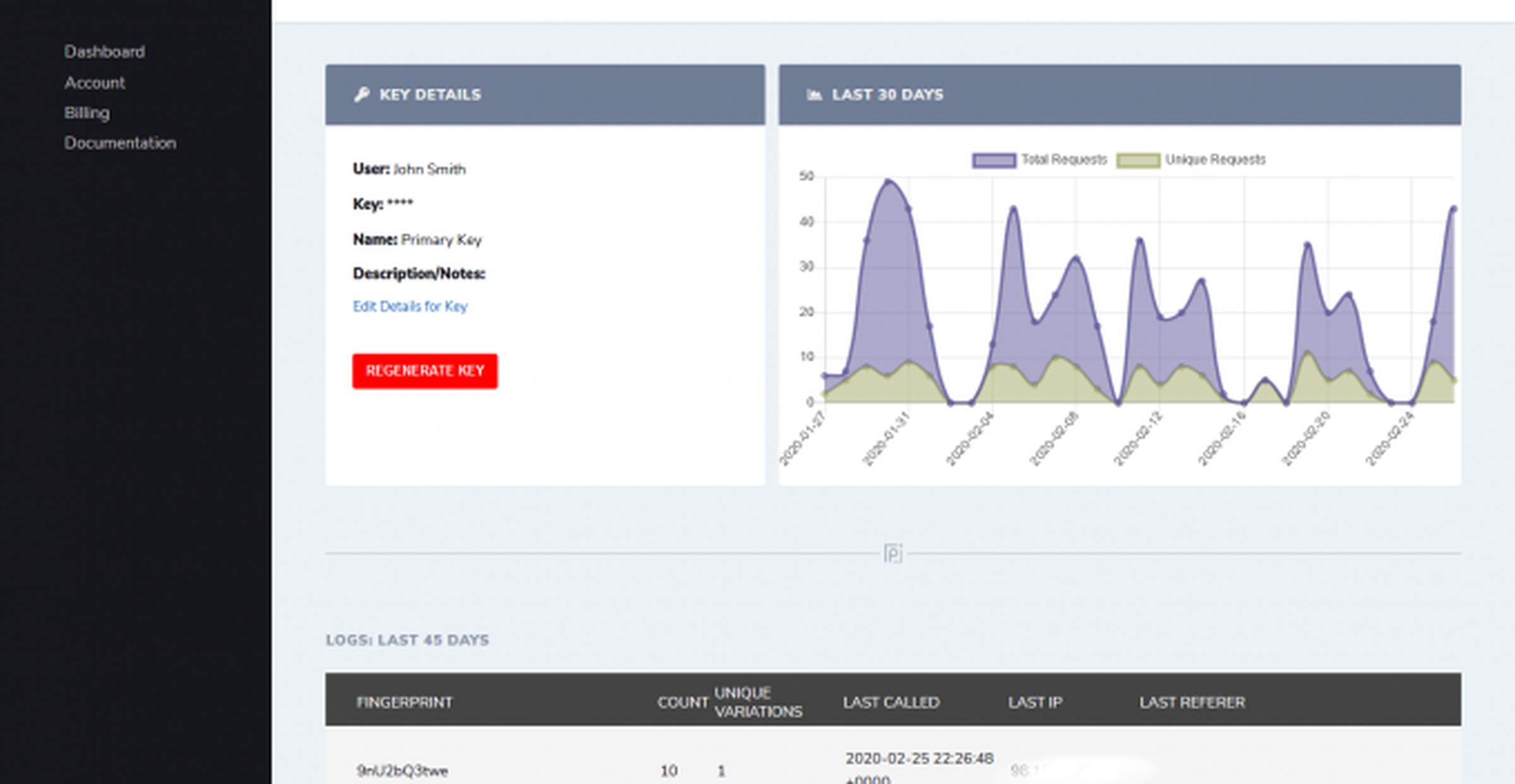Hide the Total Requests series via legend label
The width and height of the screenshot is (1515, 784).
[x=1064, y=160]
